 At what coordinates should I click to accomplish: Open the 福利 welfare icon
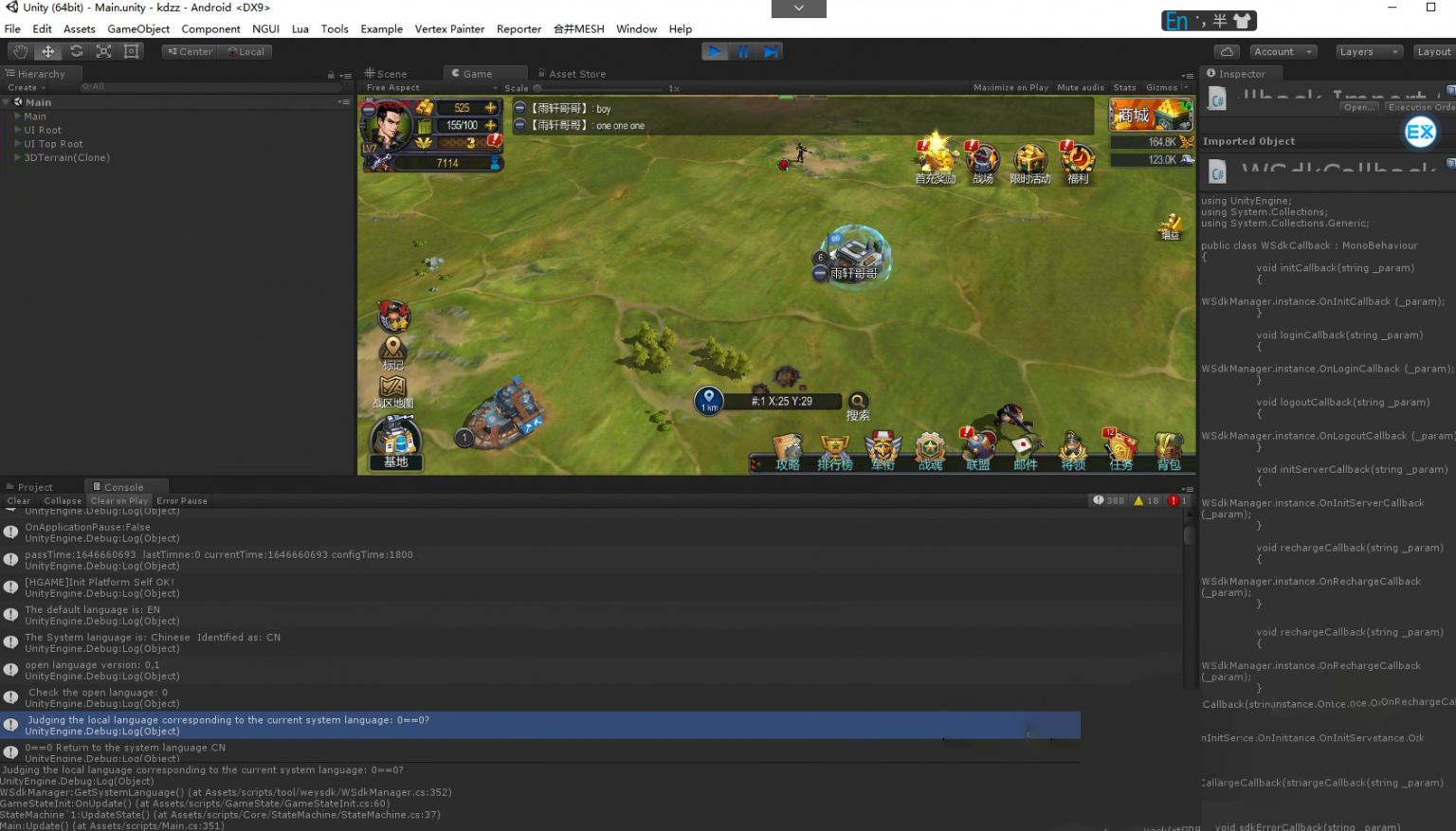point(1078,162)
